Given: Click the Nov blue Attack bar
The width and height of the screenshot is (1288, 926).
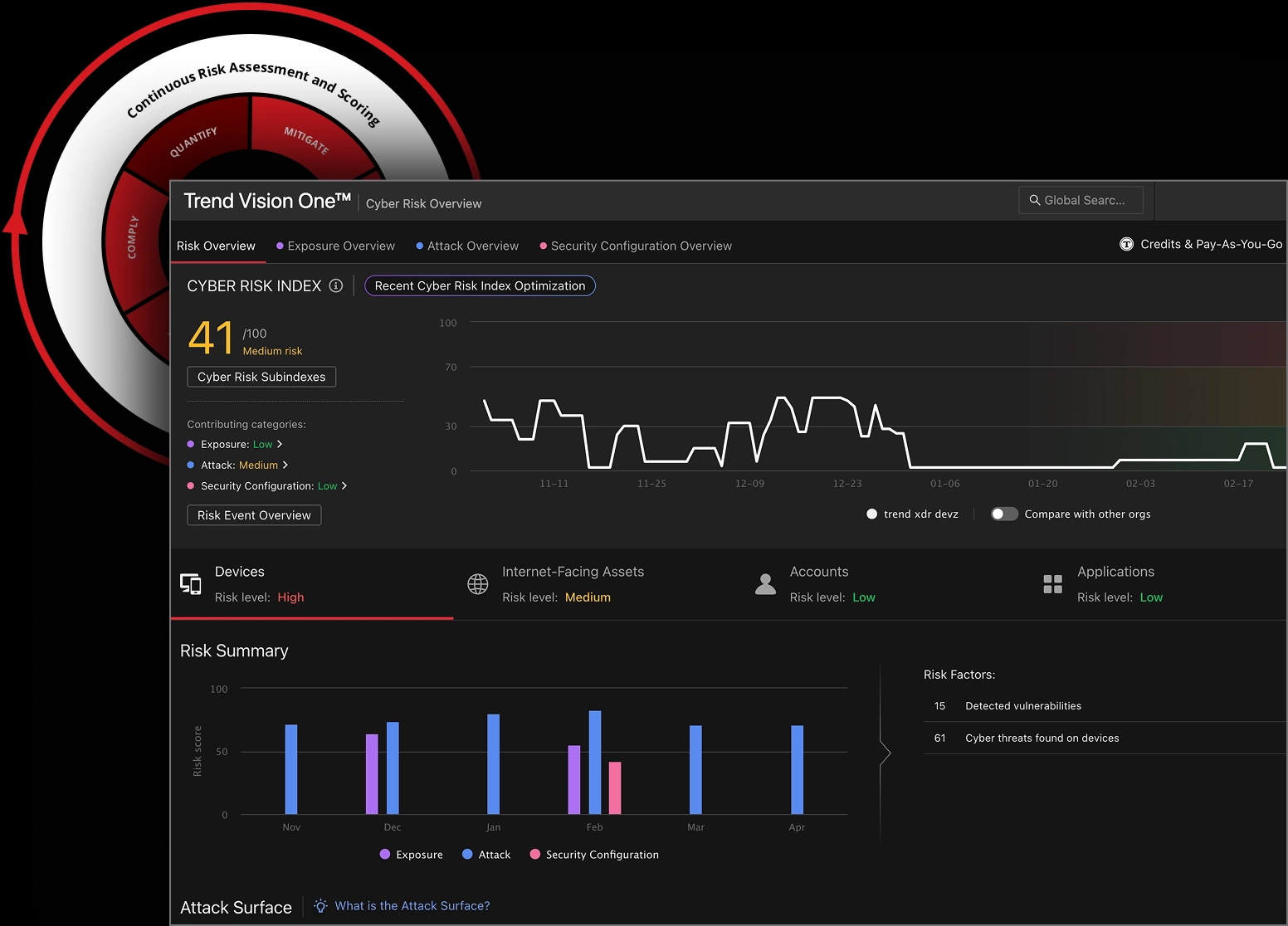Looking at the screenshot, I should (x=291, y=769).
